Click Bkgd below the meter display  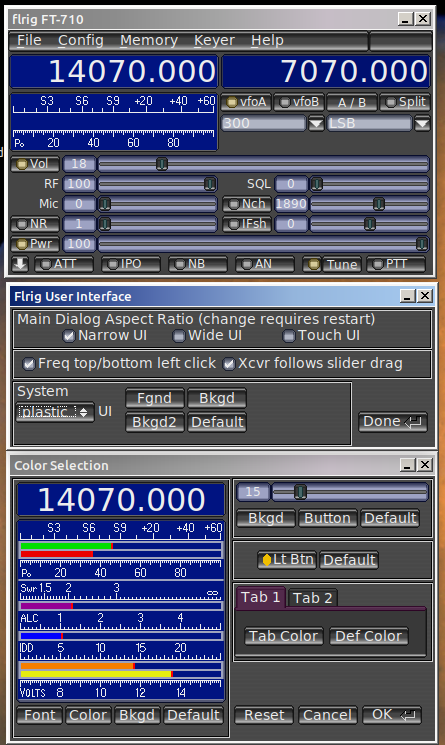[x=137, y=715]
